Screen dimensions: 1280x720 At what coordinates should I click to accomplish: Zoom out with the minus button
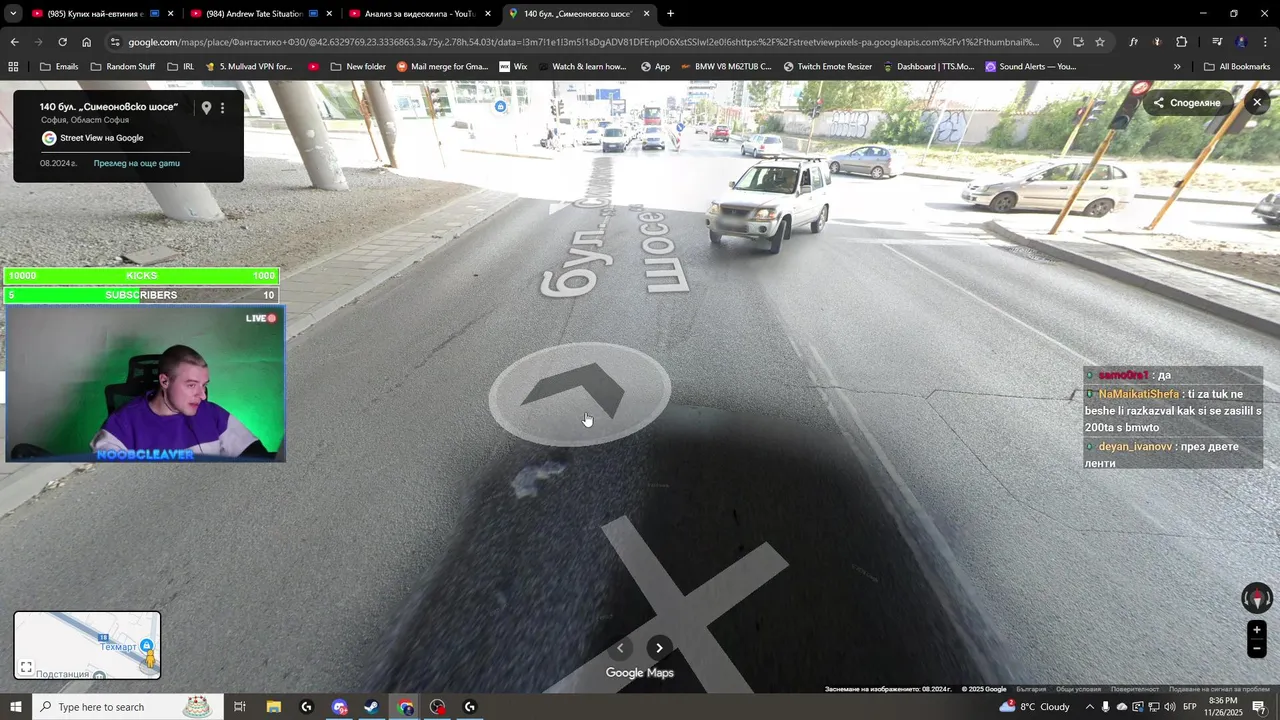tap(1257, 648)
